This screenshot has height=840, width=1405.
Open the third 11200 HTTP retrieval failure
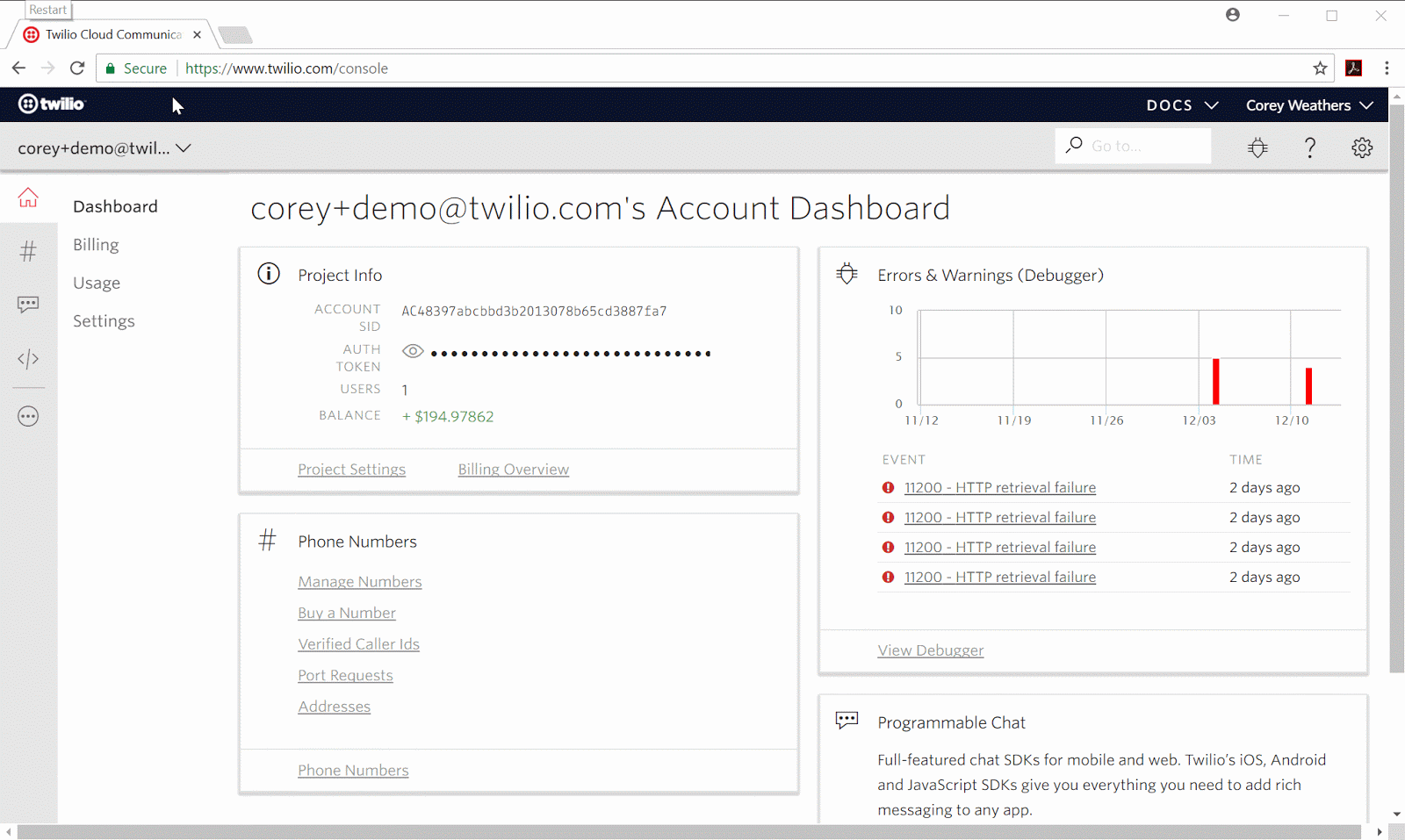pyautogui.click(x=1000, y=548)
